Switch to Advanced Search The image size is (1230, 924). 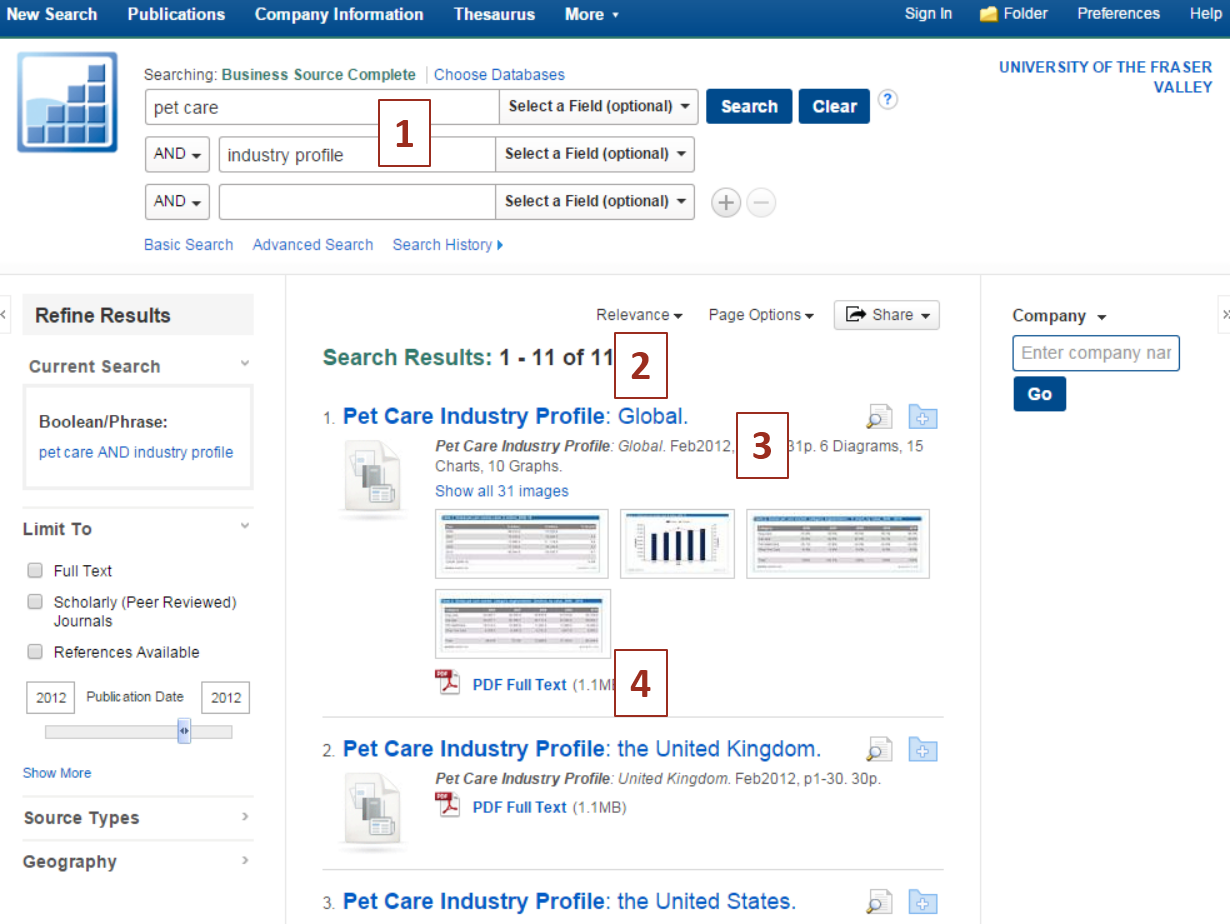coord(313,245)
